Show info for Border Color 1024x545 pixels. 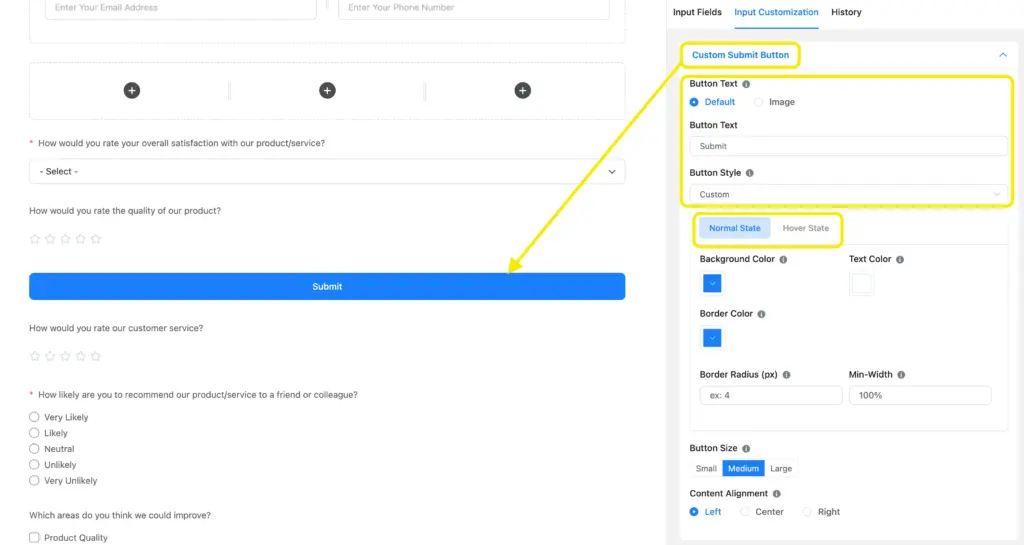(x=761, y=314)
